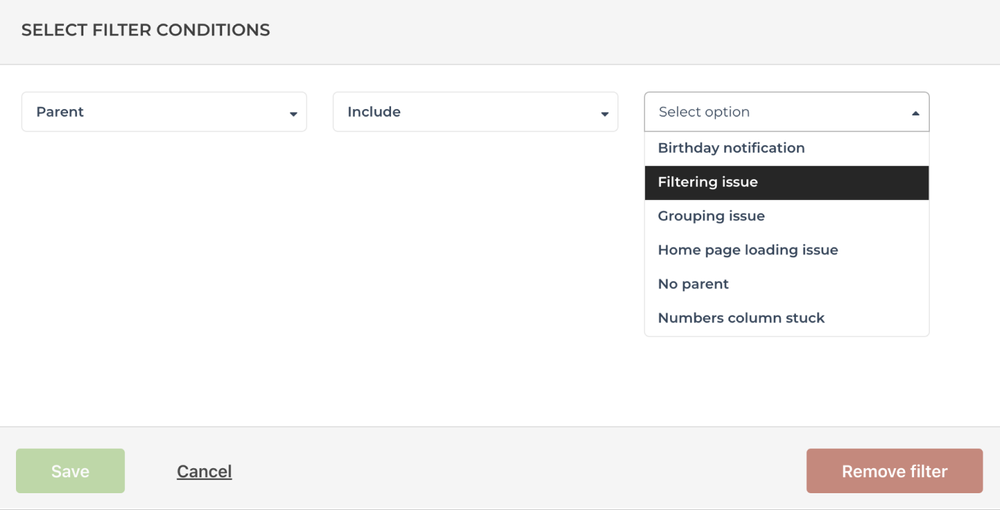Click the word Include in second dropdown
1000x510 pixels.
(x=374, y=112)
